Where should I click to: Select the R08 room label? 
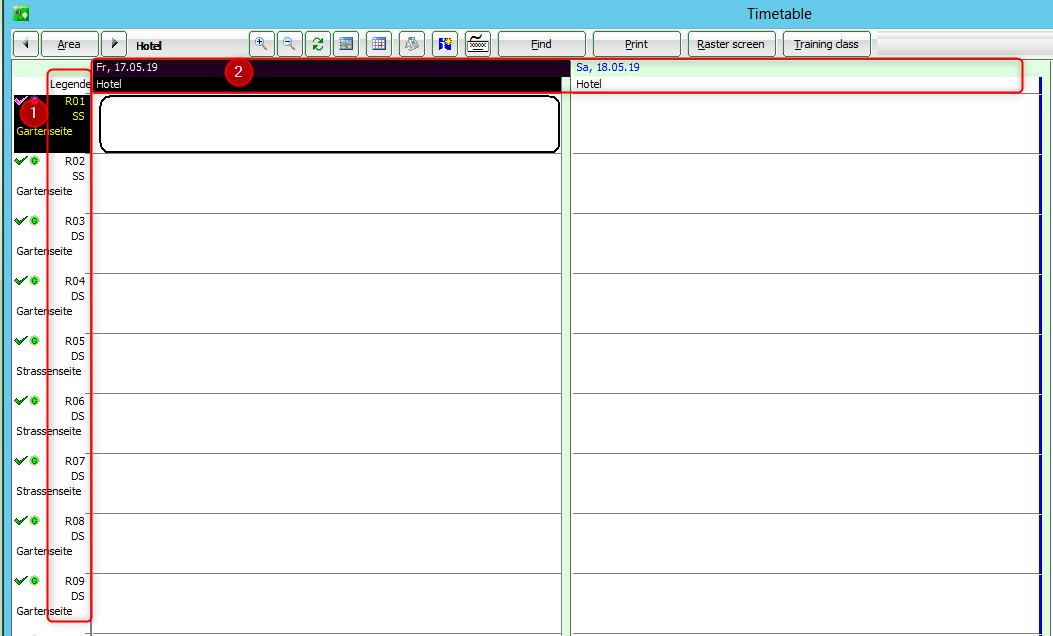(75, 520)
